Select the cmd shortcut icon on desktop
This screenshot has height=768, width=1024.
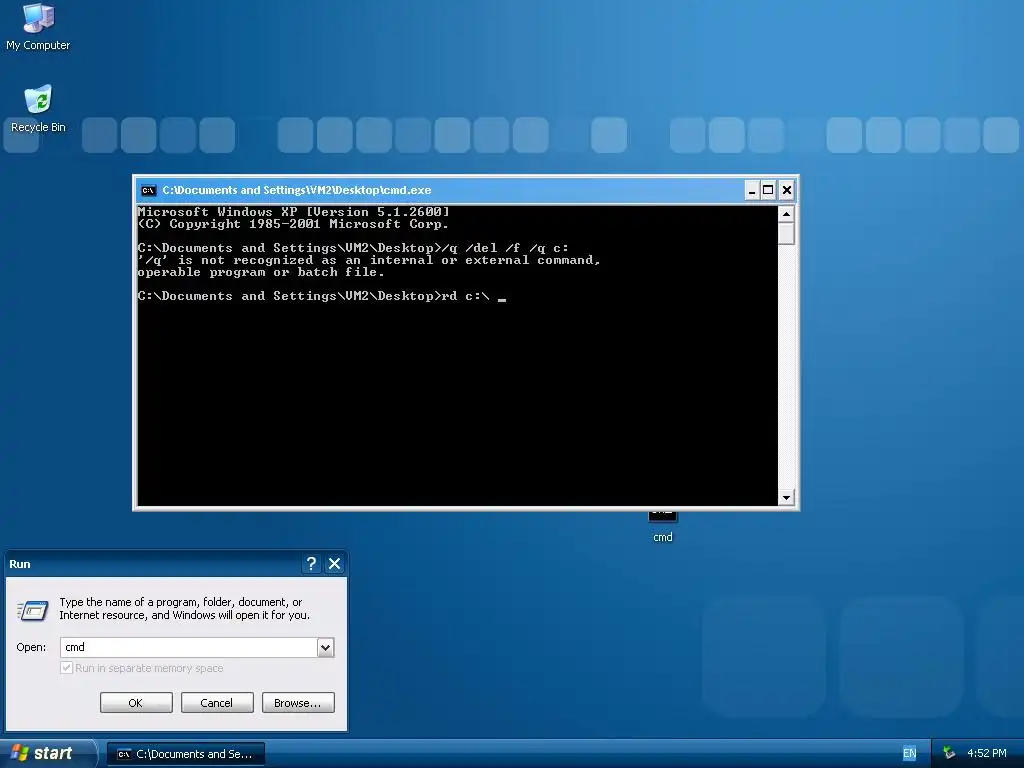coord(662,526)
